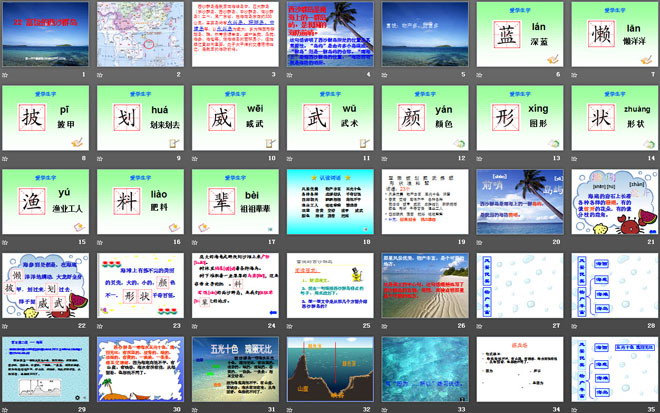
Task: Choose the 颜 yán character slide
Action: (x=422, y=118)
